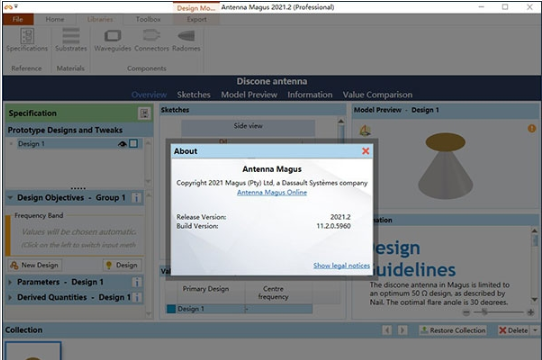Image resolution: width=542 pixels, height=360 pixels.
Task: Click the Design button with lightbulb
Action: click(122, 265)
